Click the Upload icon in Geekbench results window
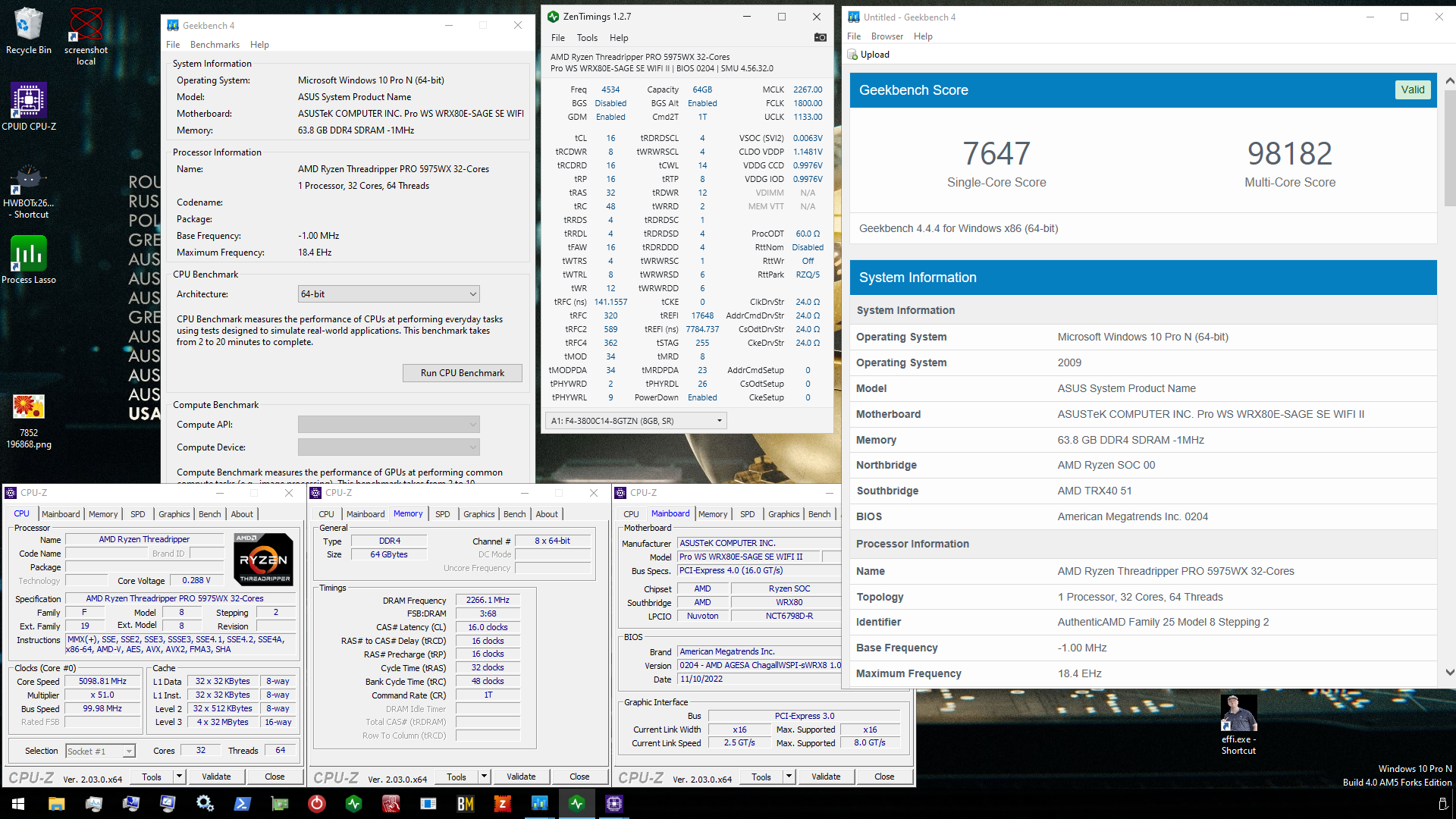This screenshot has width=1456, height=819. click(x=853, y=55)
